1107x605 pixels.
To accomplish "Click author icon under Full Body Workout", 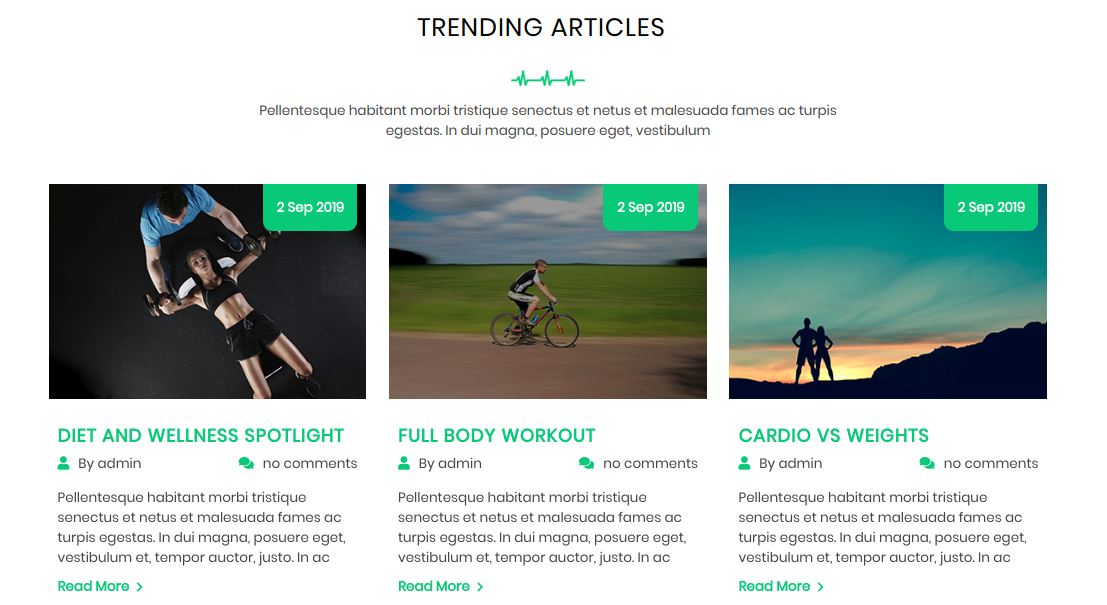I will [x=404, y=463].
